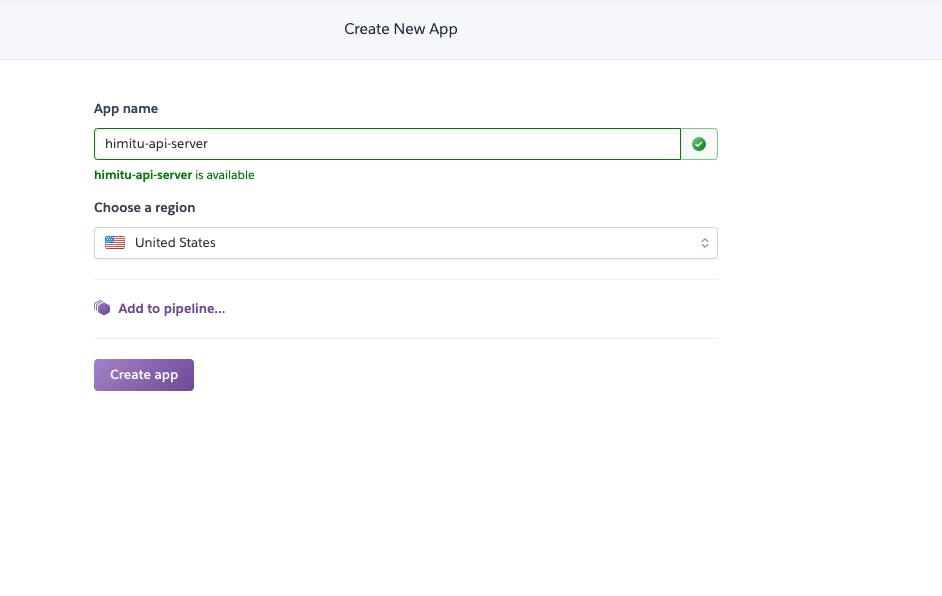Click the up-down chevron arrows in region selector
Image resolution: width=942 pixels, height=596 pixels.
[x=705, y=243]
